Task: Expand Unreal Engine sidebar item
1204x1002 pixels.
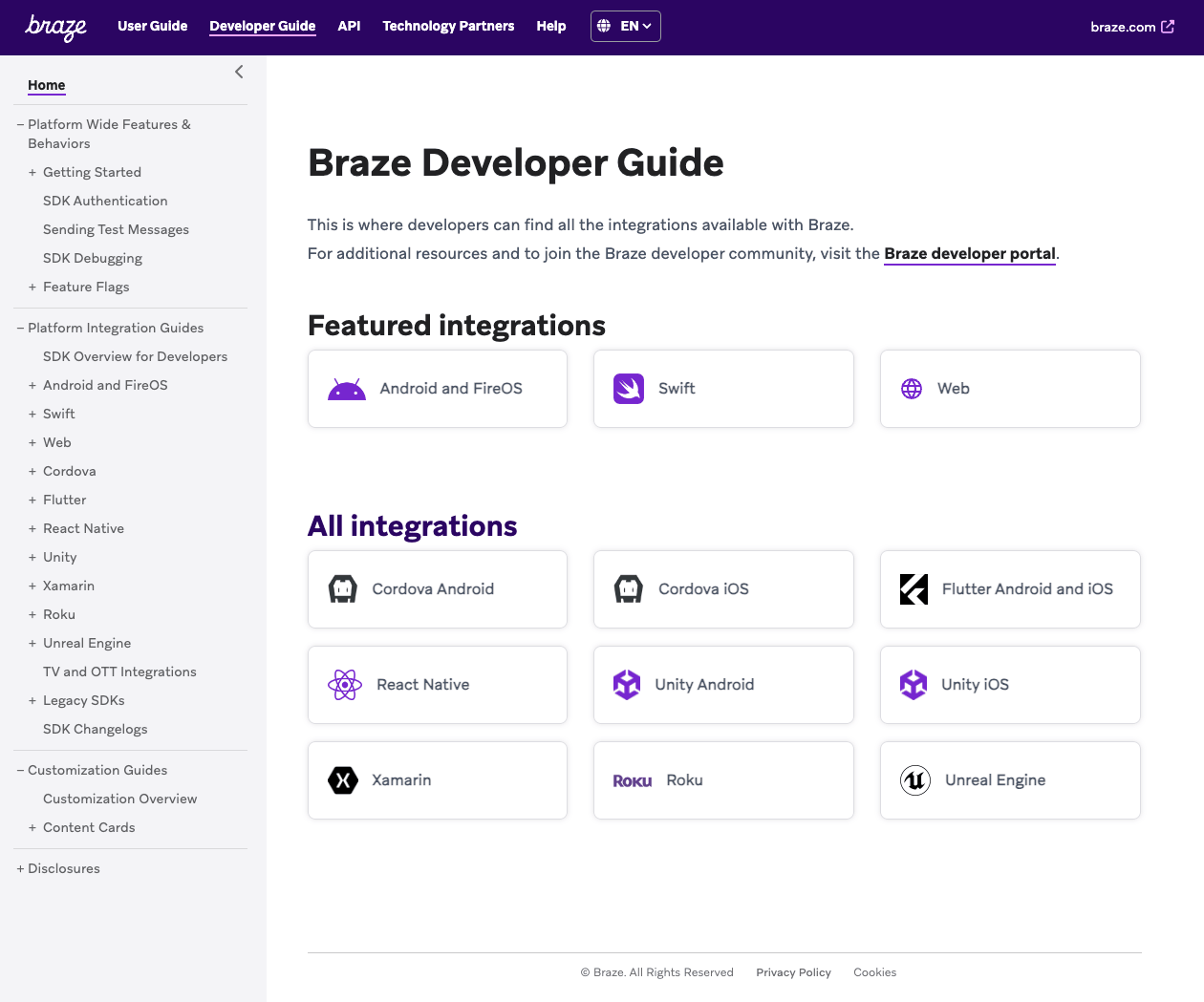Action: [32, 643]
